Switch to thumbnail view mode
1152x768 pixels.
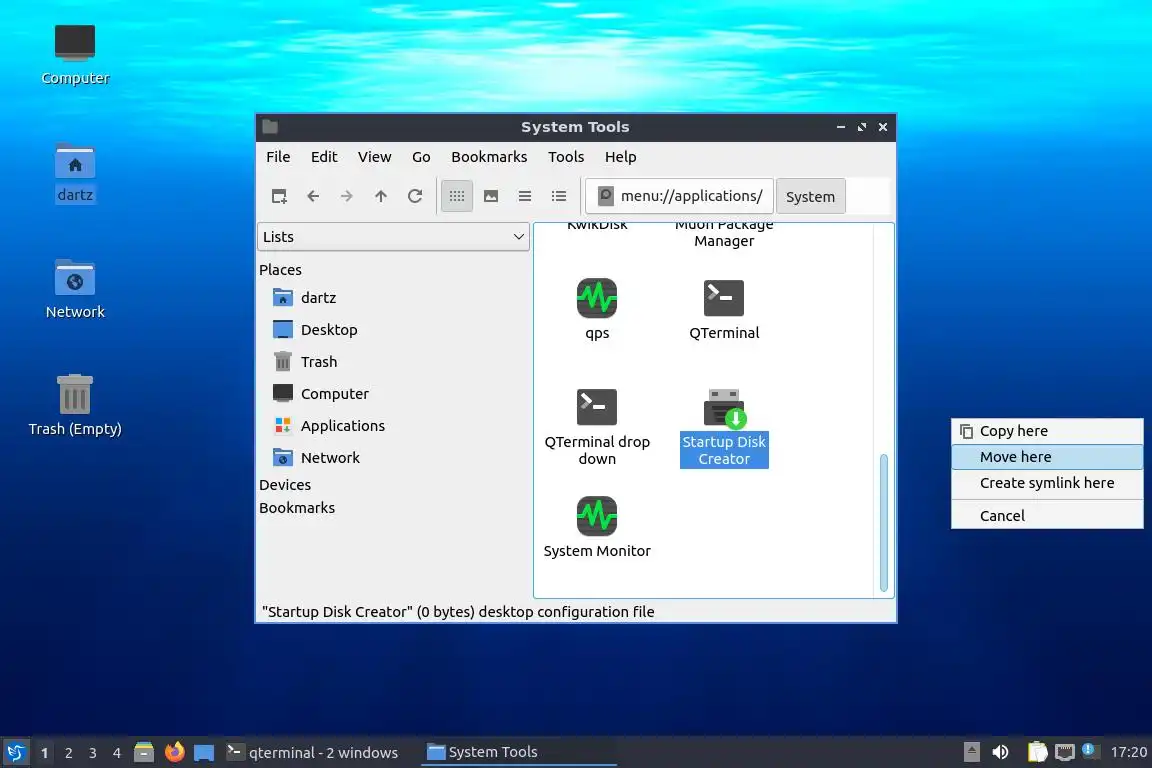click(491, 196)
